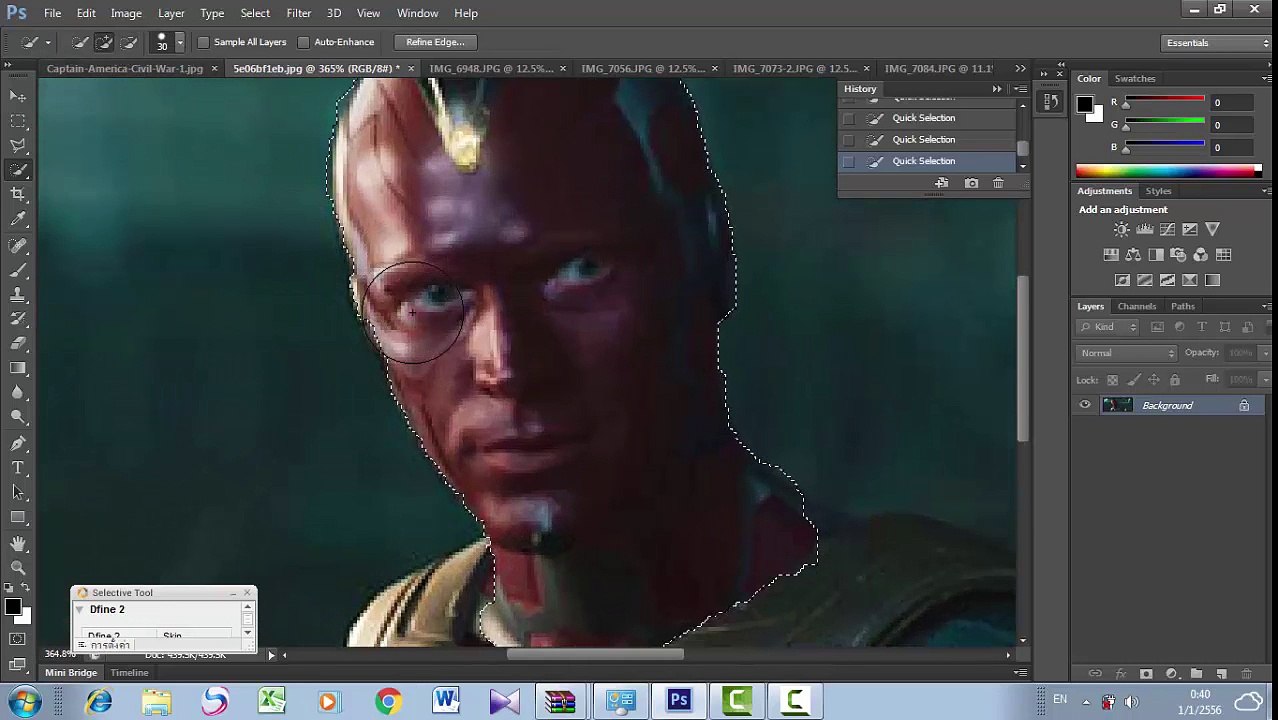Open the brush picker dropdown
The image size is (1278, 720).
point(180,42)
